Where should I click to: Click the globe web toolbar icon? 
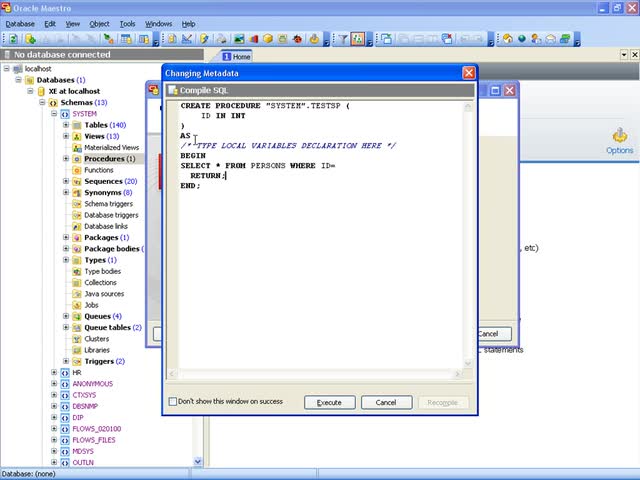coord(522,39)
